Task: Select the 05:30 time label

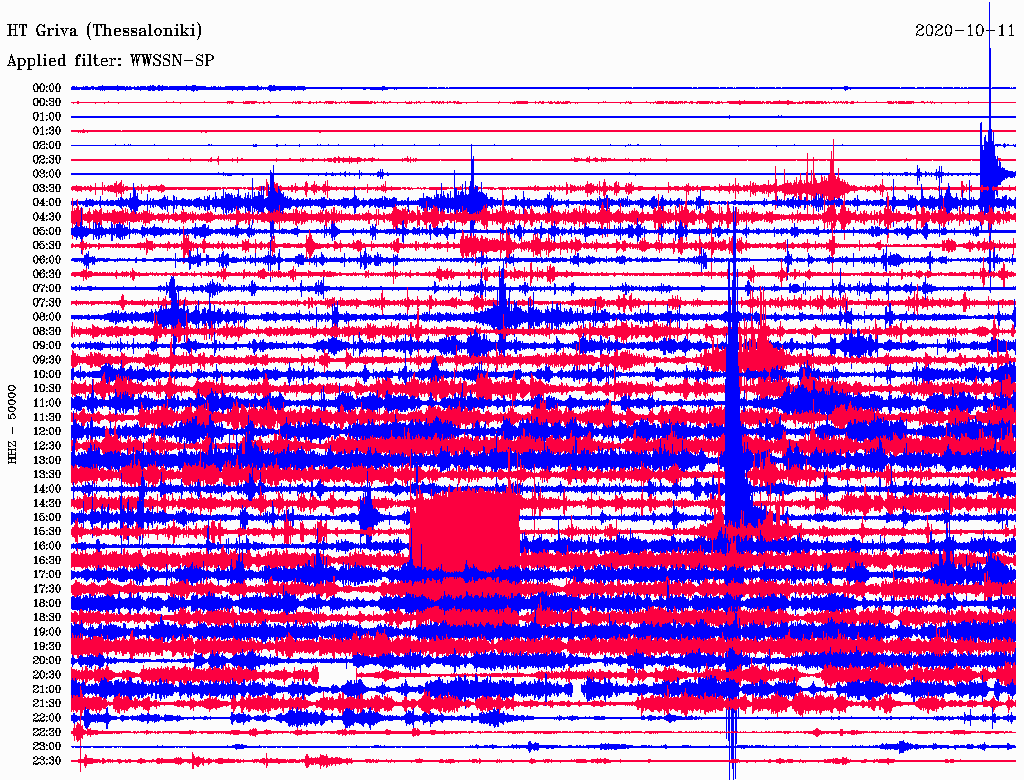Action: pyautogui.click(x=47, y=246)
